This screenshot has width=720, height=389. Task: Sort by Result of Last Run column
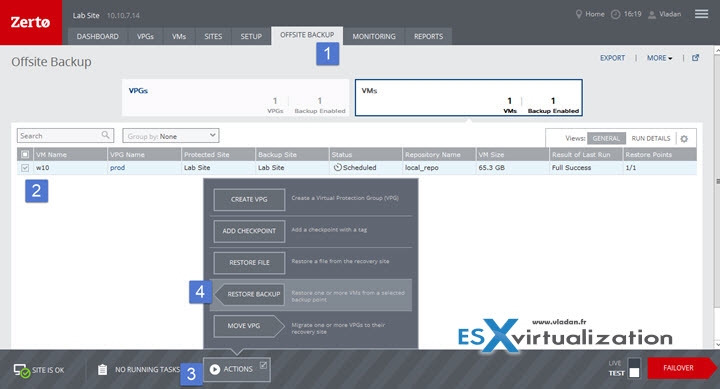586,154
